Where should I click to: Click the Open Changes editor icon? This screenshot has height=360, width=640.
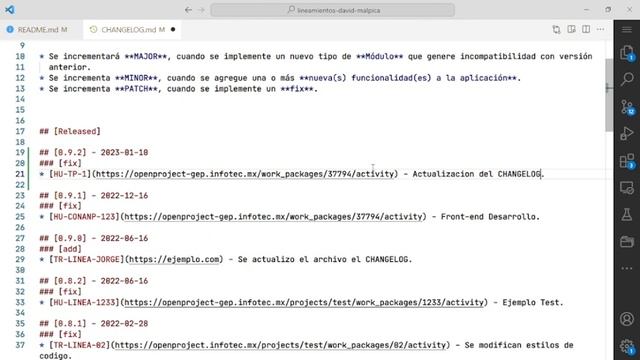coord(556,29)
